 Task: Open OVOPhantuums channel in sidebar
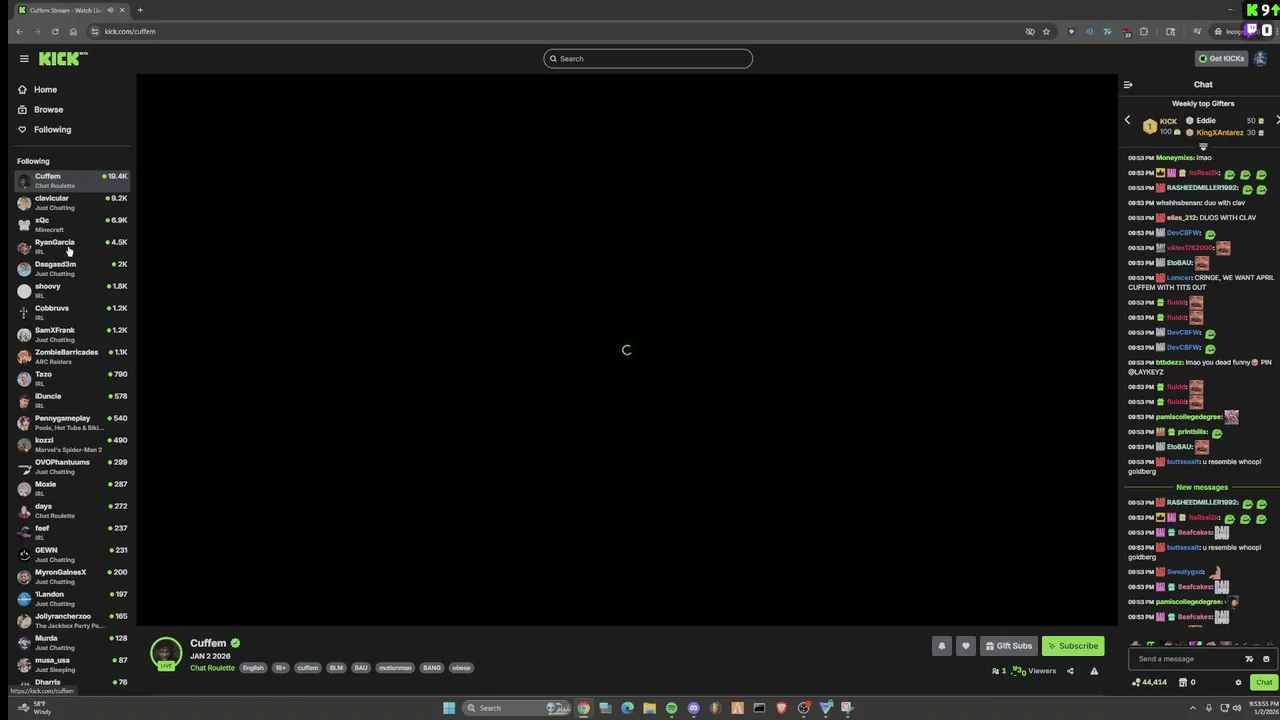(72, 467)
